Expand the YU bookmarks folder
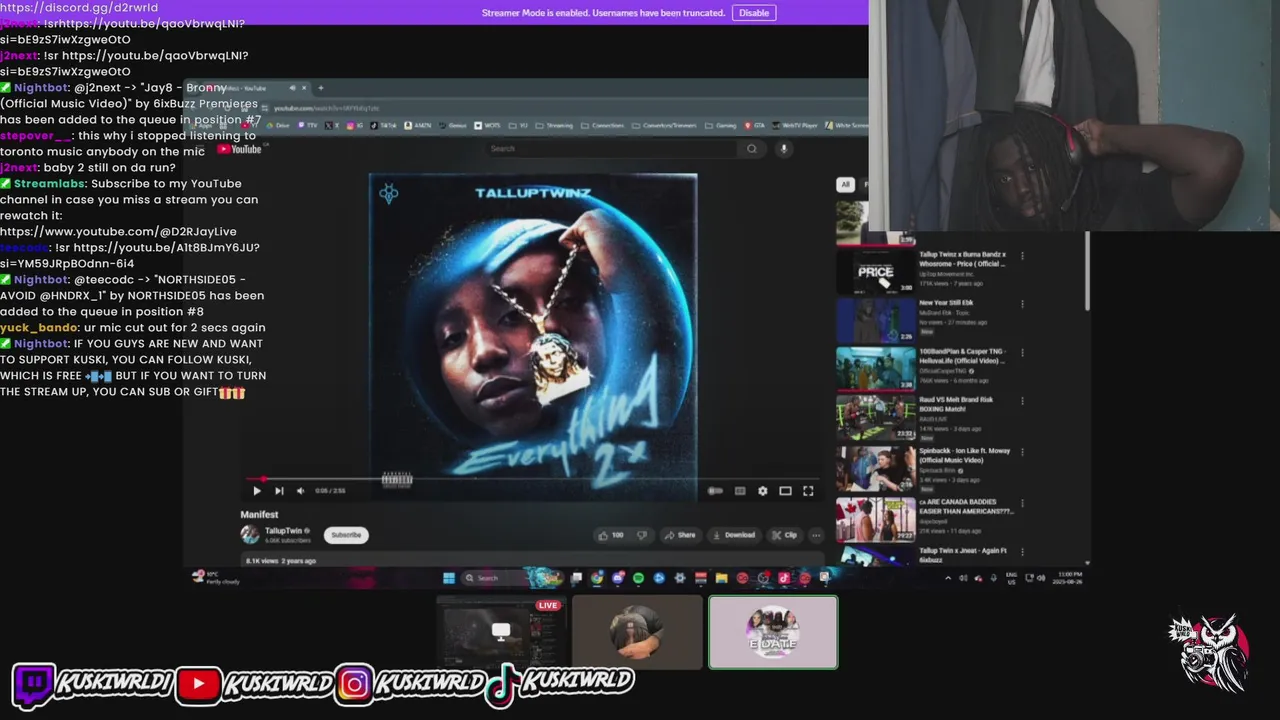The width and height of the screenshot is (1280, 720). click(518, 126)
